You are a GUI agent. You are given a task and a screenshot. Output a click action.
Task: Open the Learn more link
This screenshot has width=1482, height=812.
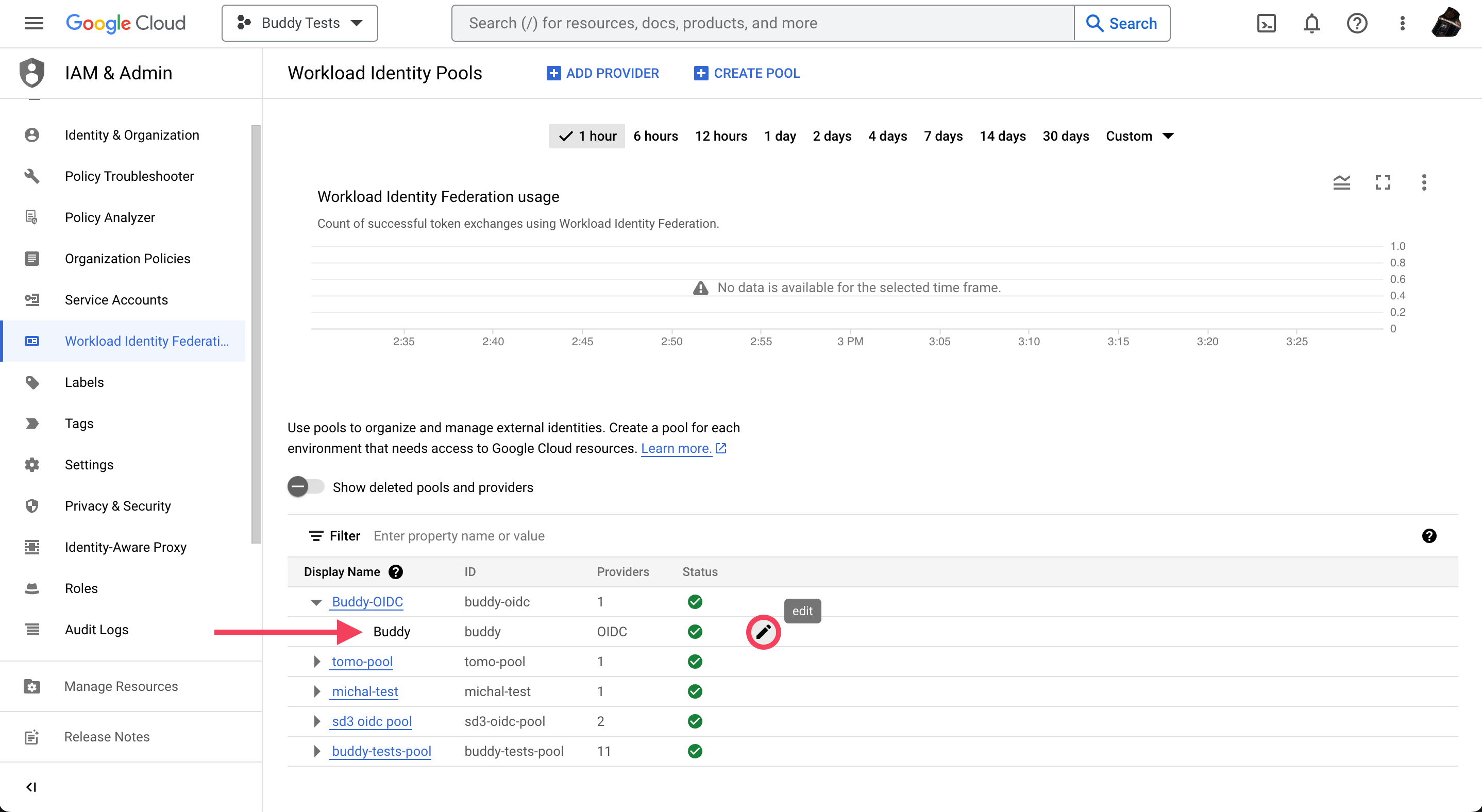[x=683, y=448]
